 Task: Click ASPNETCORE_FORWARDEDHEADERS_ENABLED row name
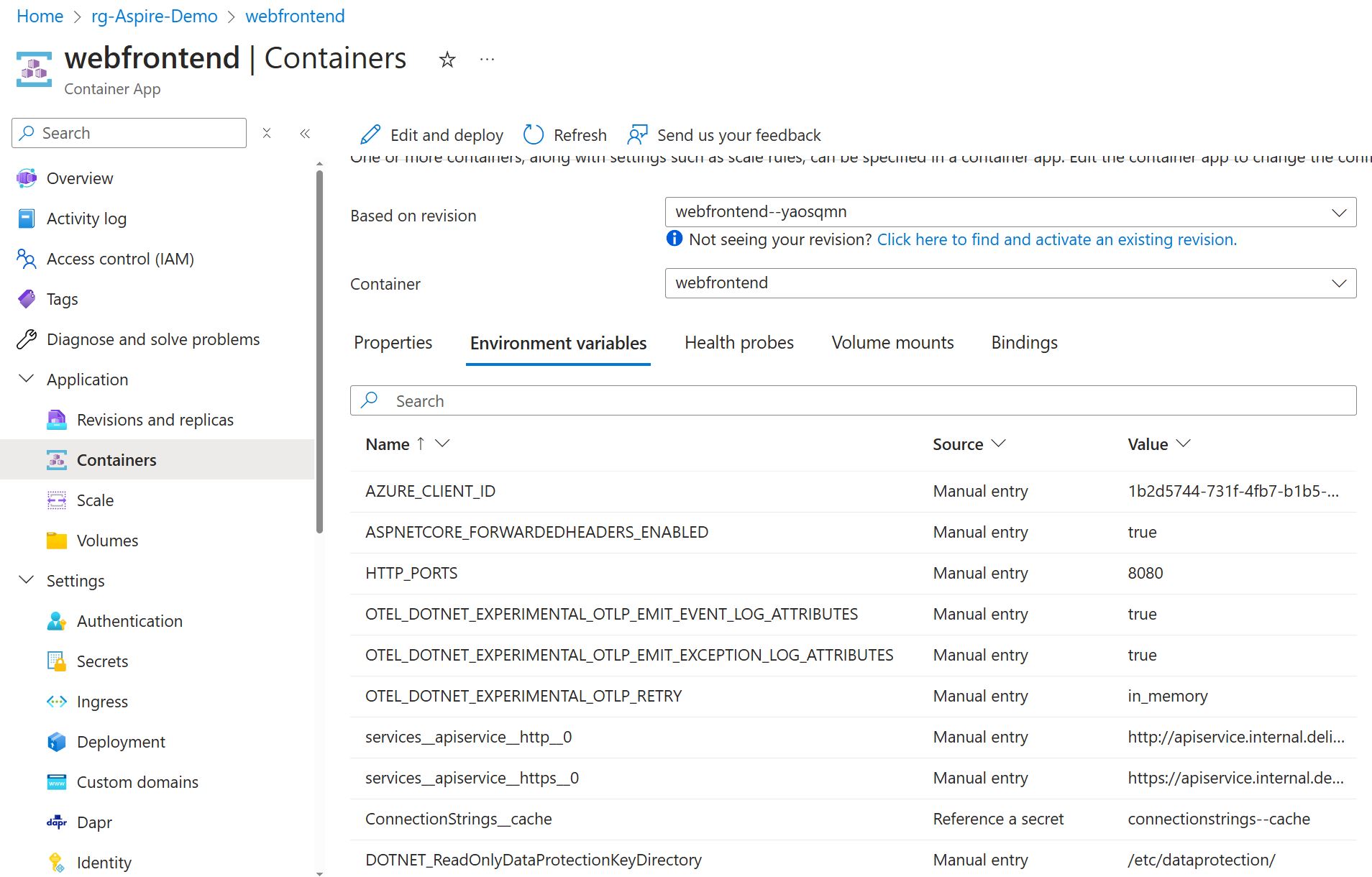click(536, 532)
